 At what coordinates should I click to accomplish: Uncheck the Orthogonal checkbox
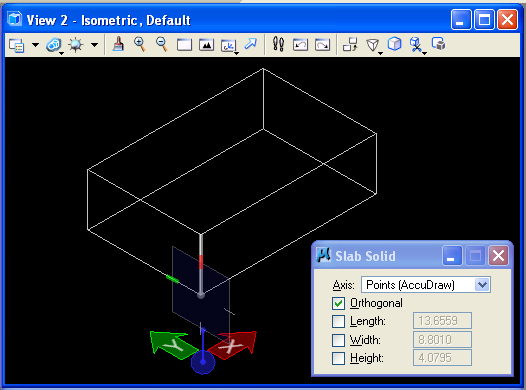click(x=338, y=303)
